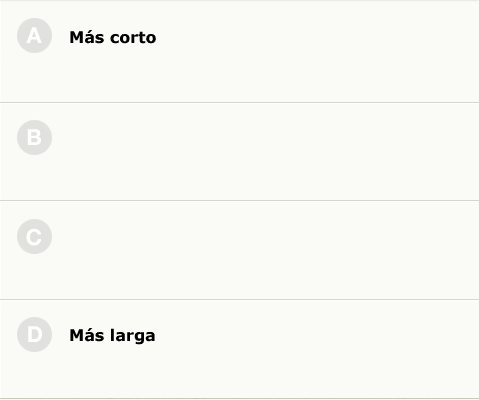Select the 'Más corto' answer text
479x400 pixels.
pyautogui.click(x=113, y=37)
